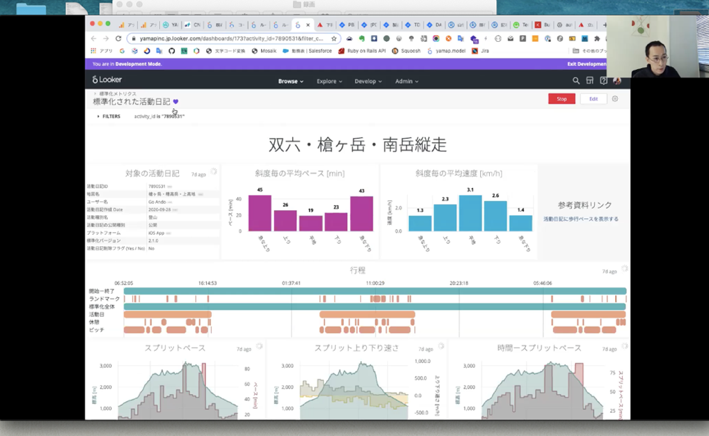Open the dashboard gear settings icon

pos(615,99)
